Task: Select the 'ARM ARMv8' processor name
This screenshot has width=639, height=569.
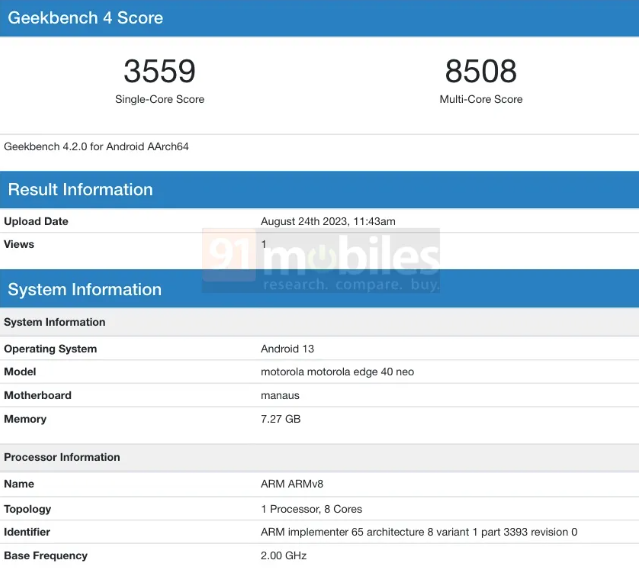Action: pyautogui.click(x=292, y=484)
